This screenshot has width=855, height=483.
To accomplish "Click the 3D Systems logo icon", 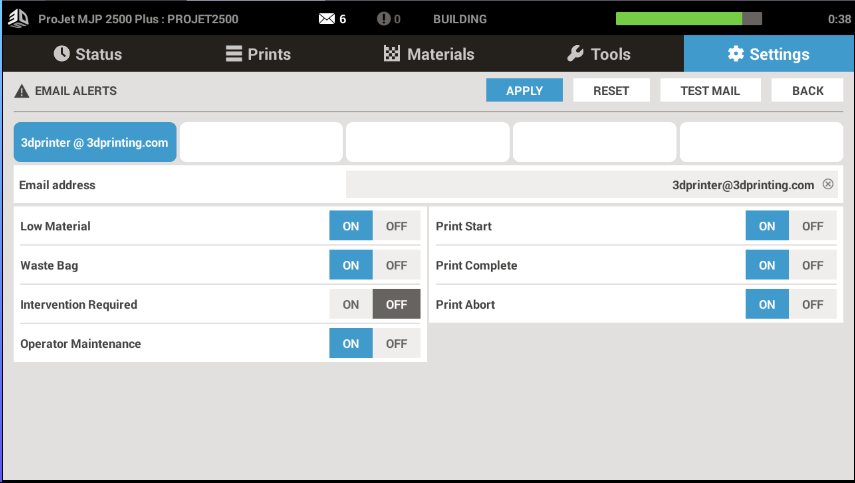I will tap(19, 18).
